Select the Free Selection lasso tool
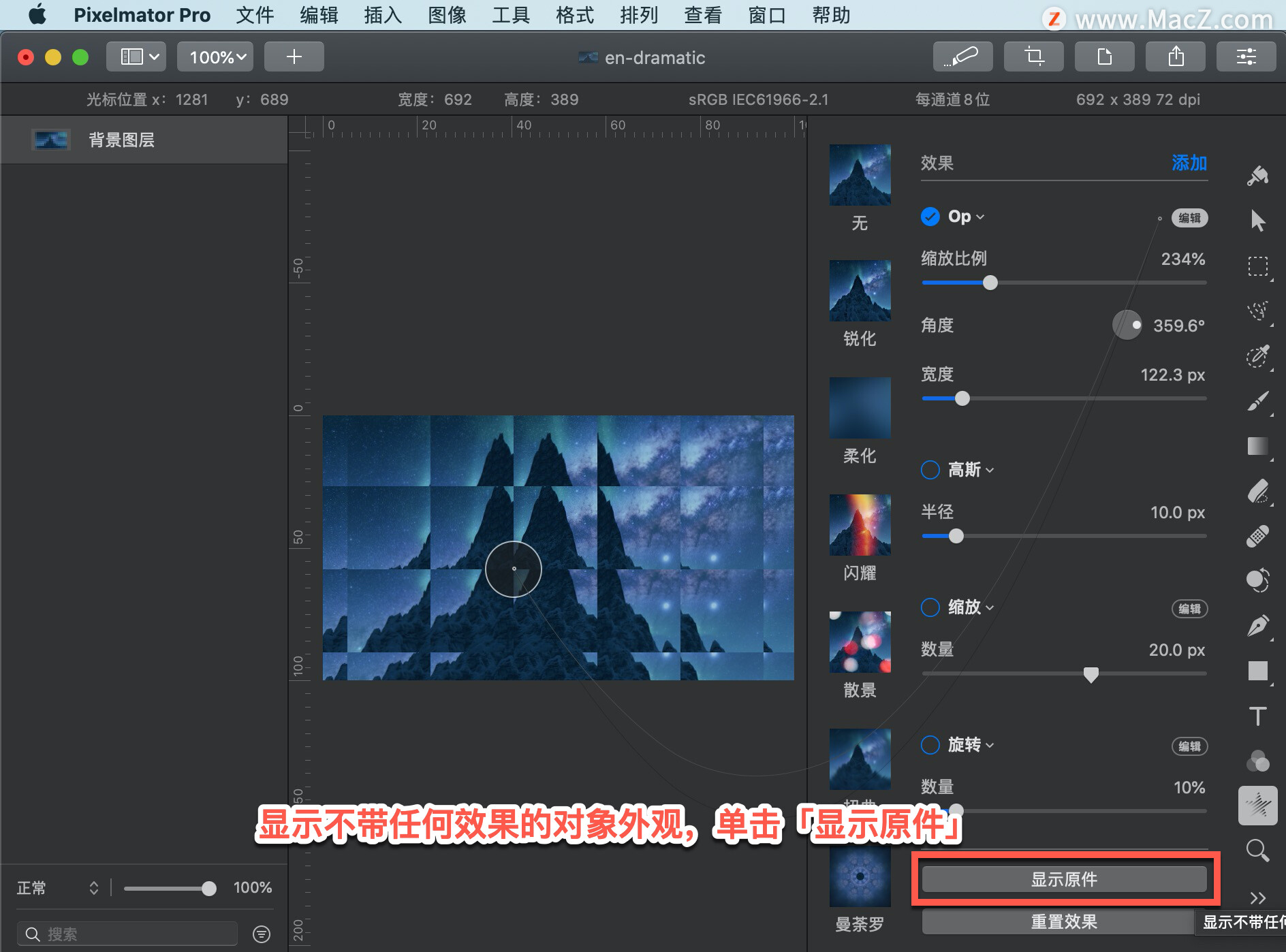This screenshot has width=1286, height=952. click(1257, 311)
